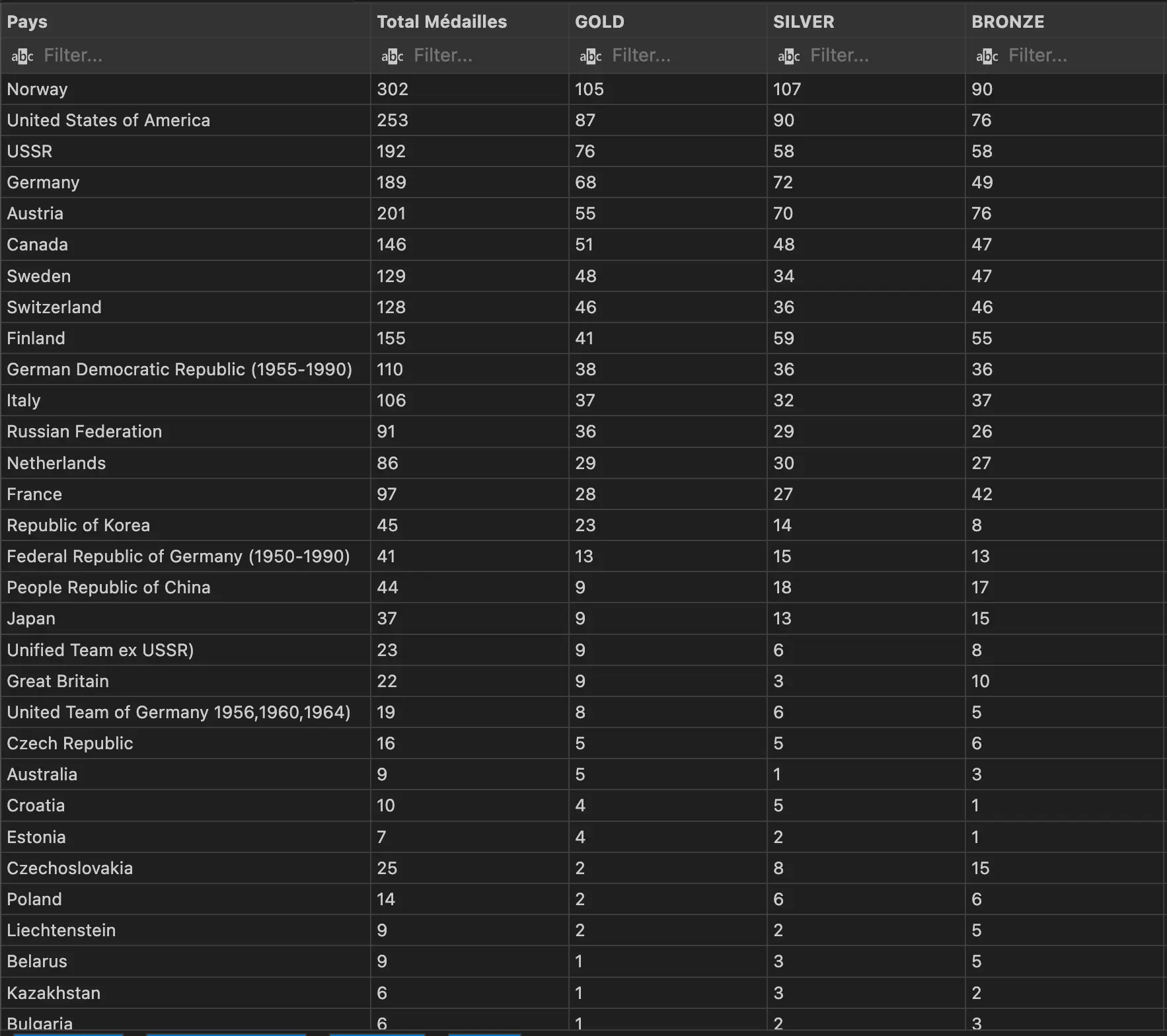This screenshot has width=1167, height=1036.
Task: Select the Great Britain cell
Action: point(186,681)
